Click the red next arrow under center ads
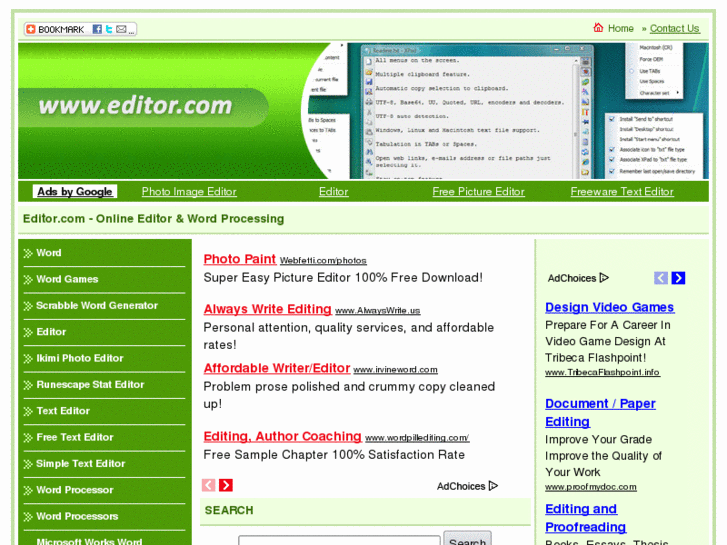This screenshot has height=545, width=727. pos(226,485)
